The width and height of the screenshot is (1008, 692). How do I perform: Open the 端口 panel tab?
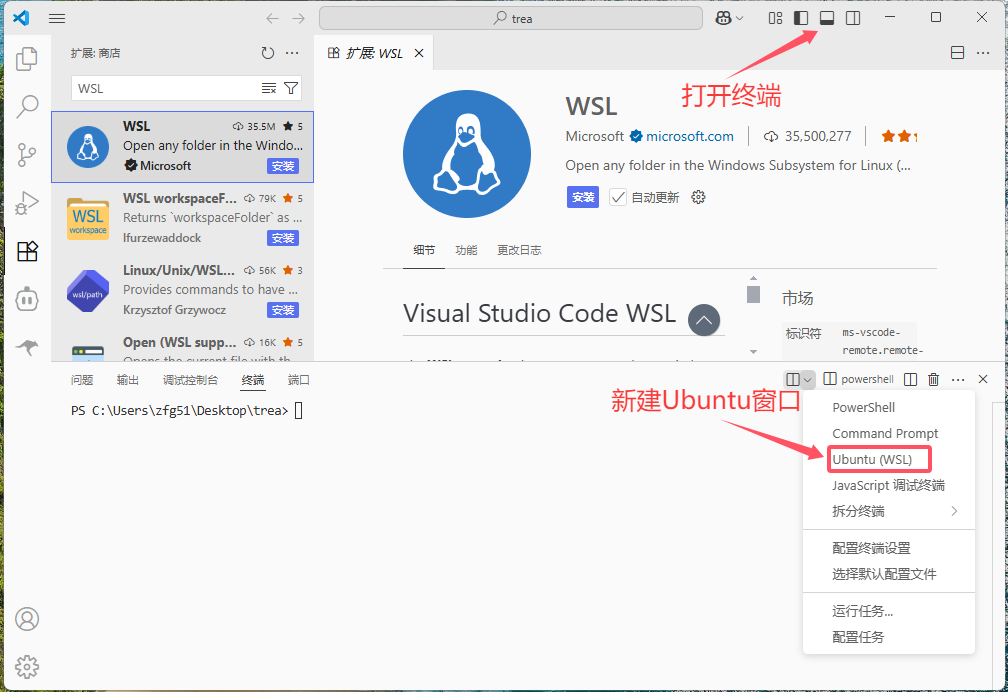pyautogui.click(x=298, y=380)
